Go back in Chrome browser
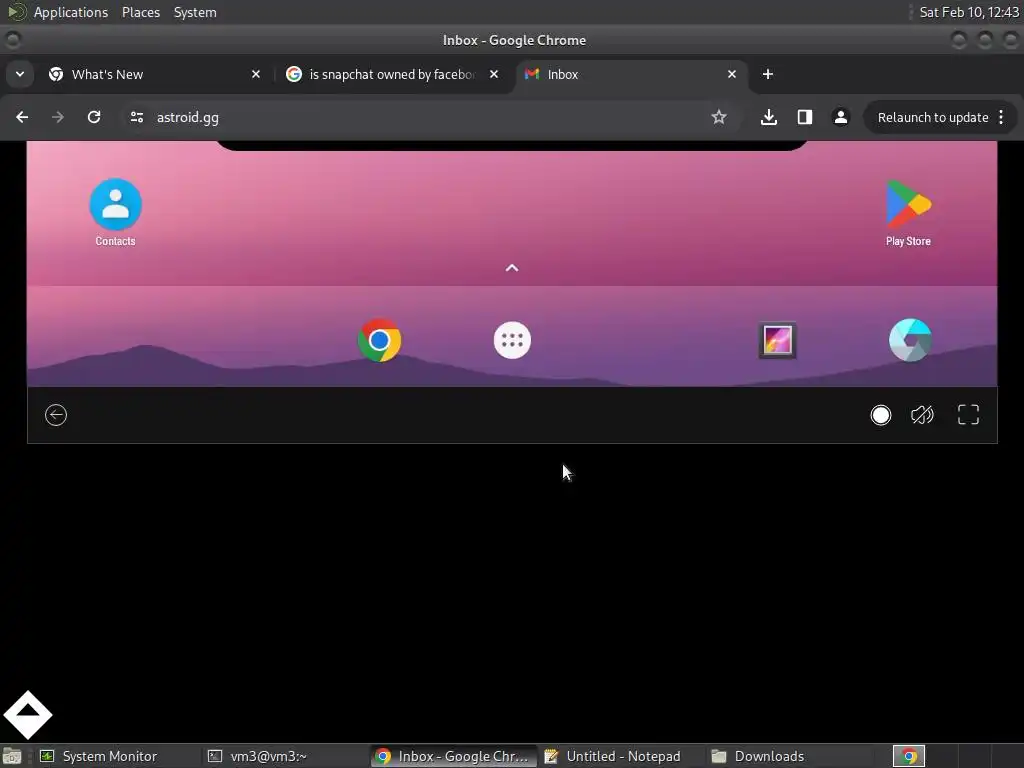This screenshot has width=1024, height=768. point(22,118)
